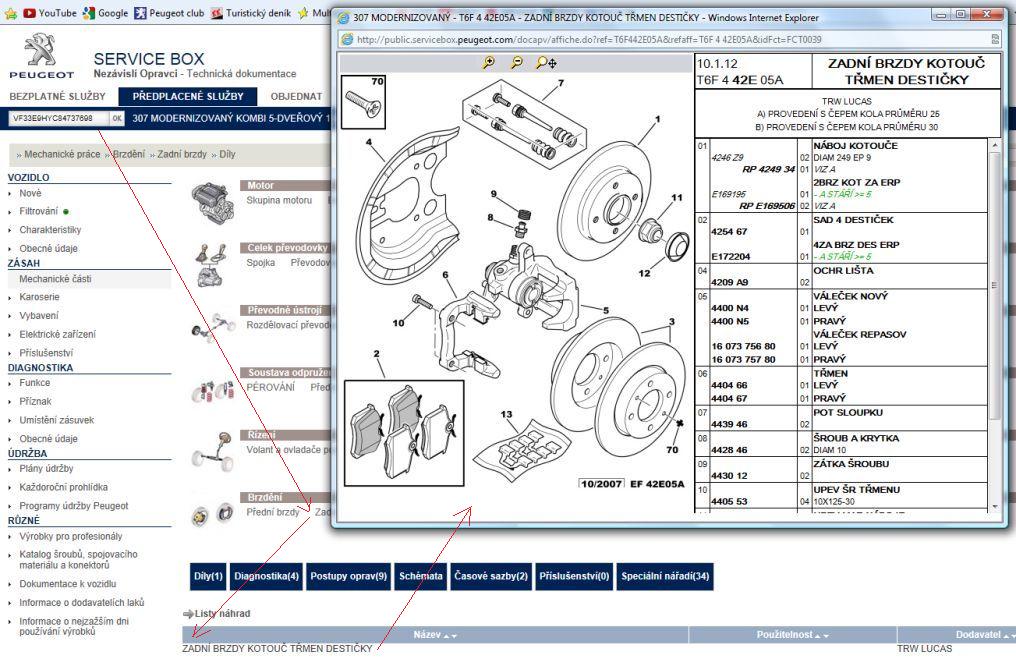Select the Motor engine thumbnail
The width and height of the screenshot is (1016, 666).
coord(213,203)
